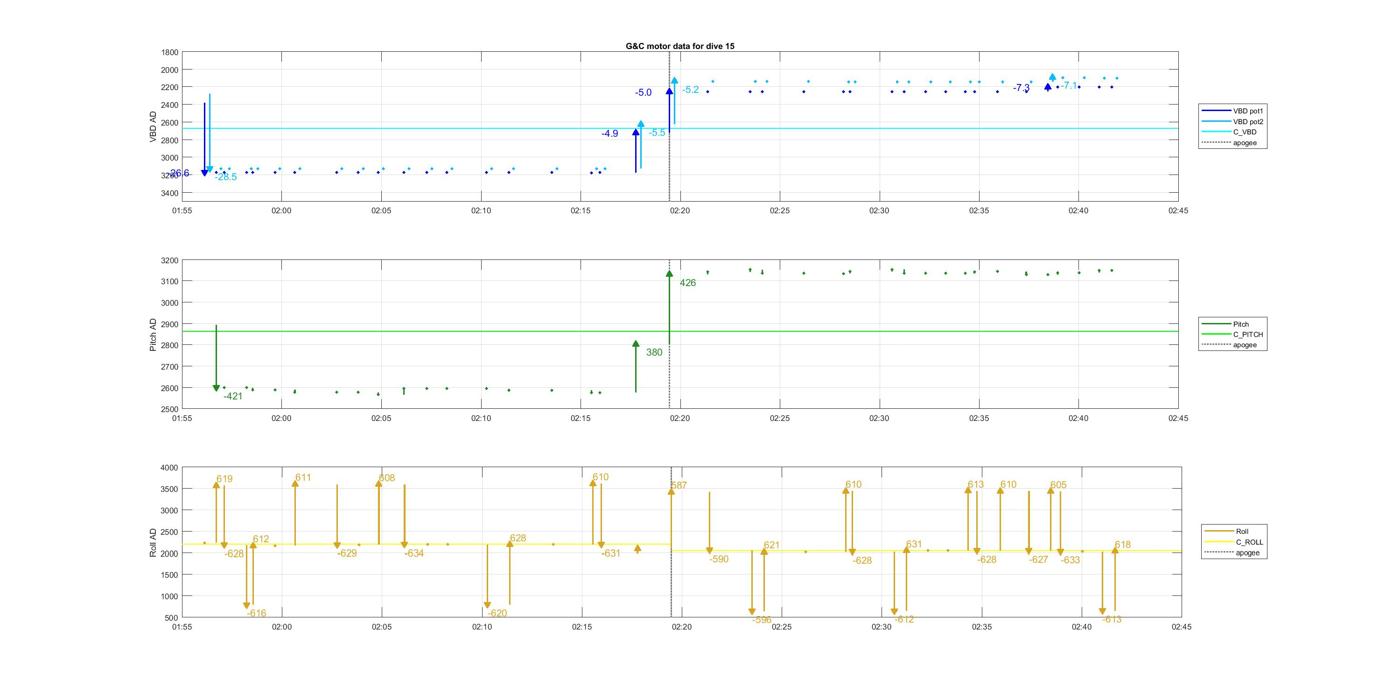Click the '-634' roll data label
This screenshot has height=693, width=1400.
tap(414, 553)
